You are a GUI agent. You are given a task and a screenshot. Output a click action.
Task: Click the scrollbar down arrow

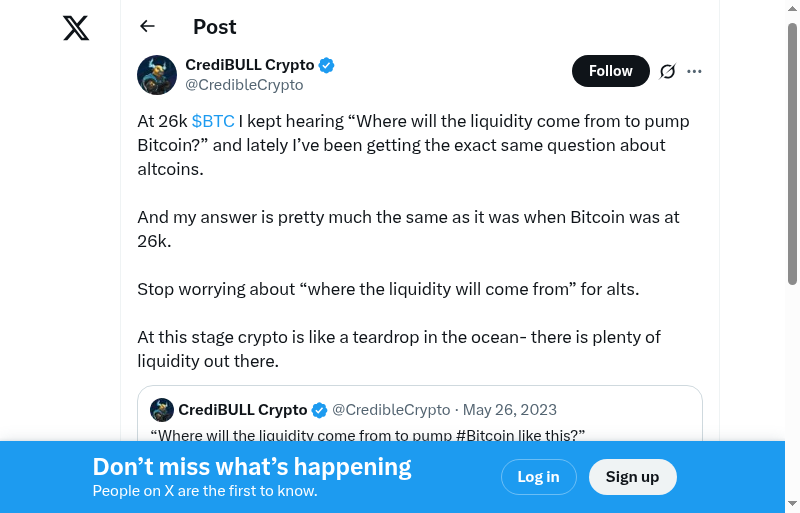[x=792, y=504]
